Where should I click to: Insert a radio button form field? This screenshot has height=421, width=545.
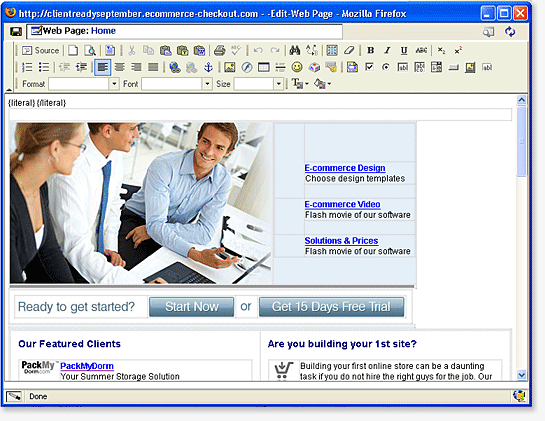pos(386,67)
